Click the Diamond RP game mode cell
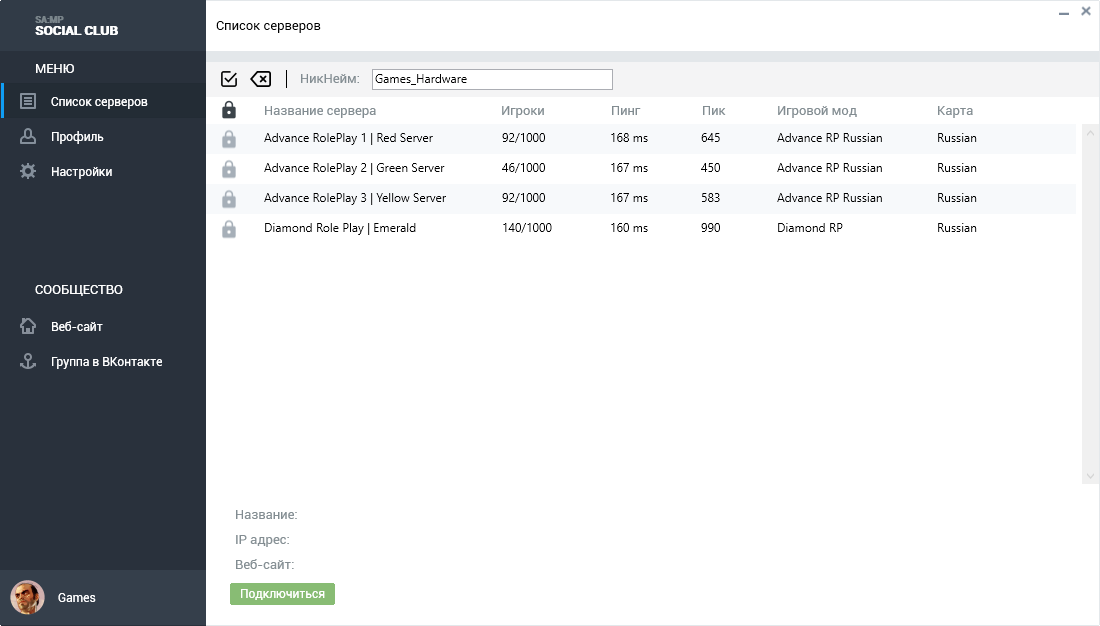 point(810,228)
